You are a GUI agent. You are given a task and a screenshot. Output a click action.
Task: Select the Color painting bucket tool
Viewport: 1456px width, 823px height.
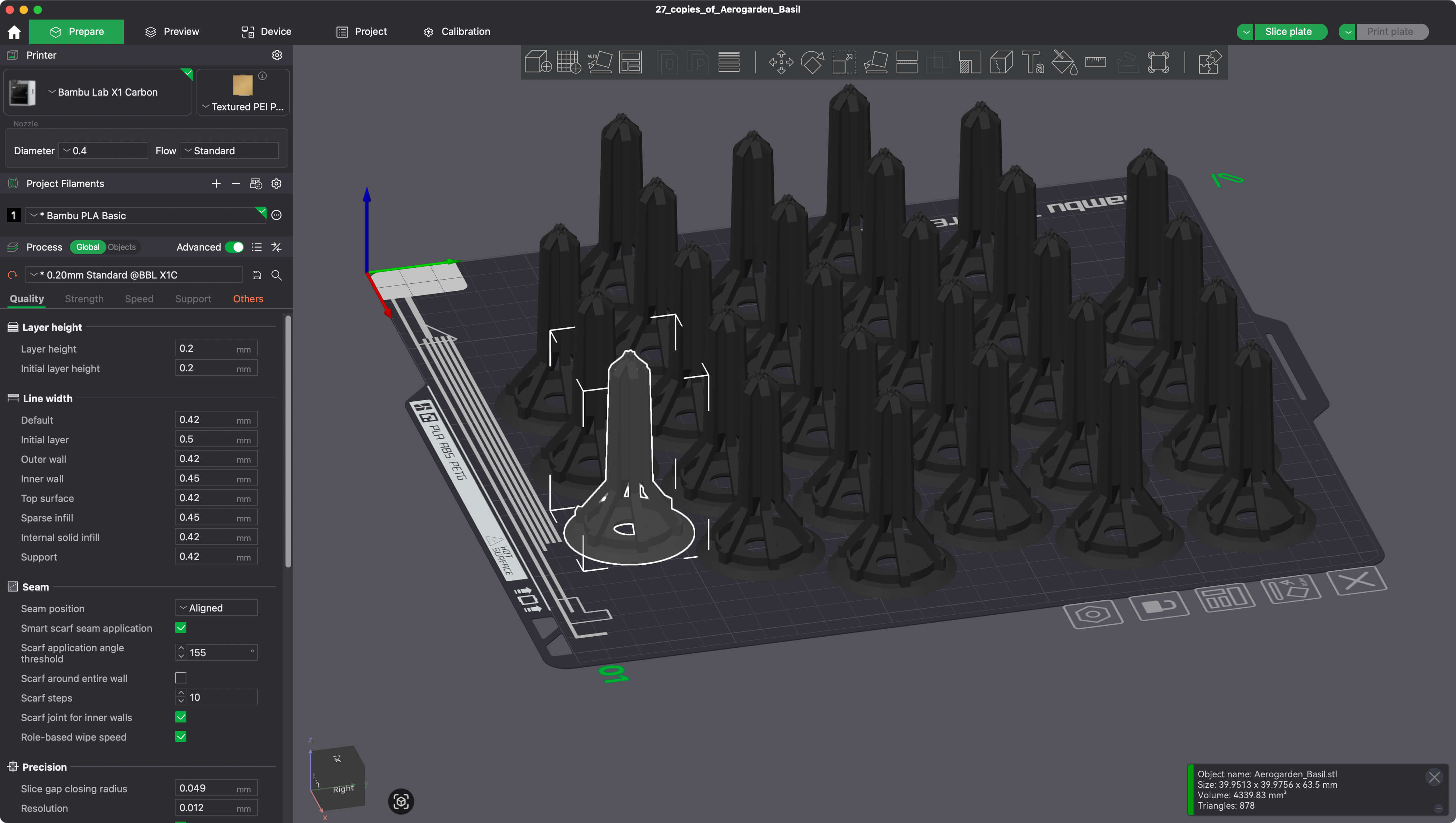[x=1064, y=62]
